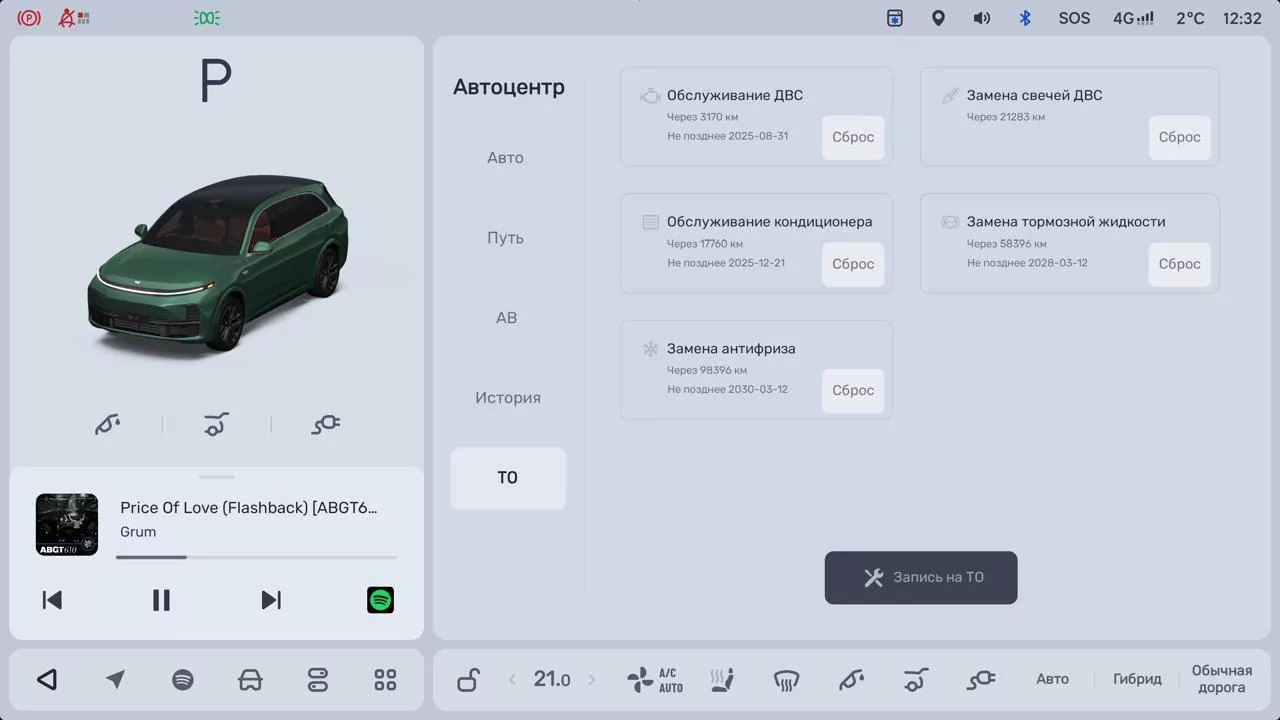The height and width of the screenshot is (720, 1280).
Task: Launch Spotify from the bottom dock
Action: point(182,680)
